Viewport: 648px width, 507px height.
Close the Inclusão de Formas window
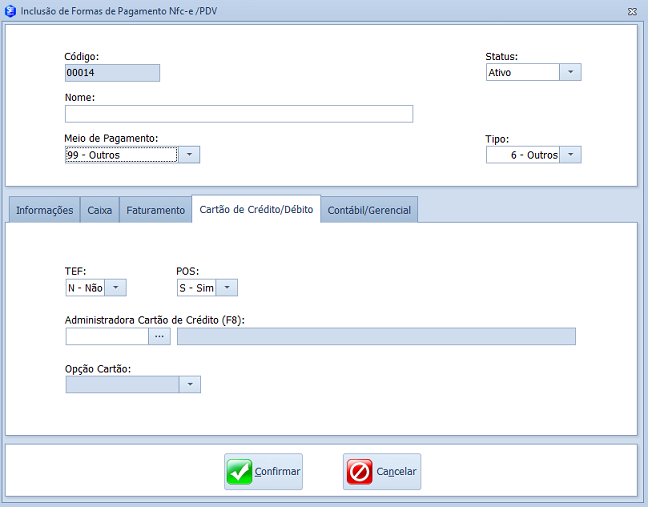[x=633, y=9]
